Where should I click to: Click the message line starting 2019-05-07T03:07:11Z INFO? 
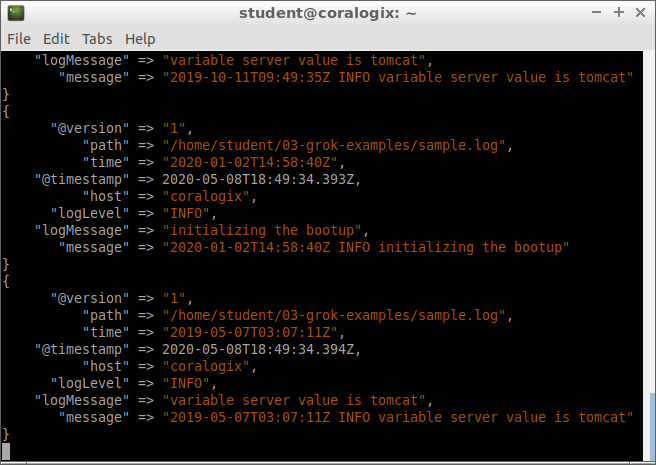click(x=398, y=417)
